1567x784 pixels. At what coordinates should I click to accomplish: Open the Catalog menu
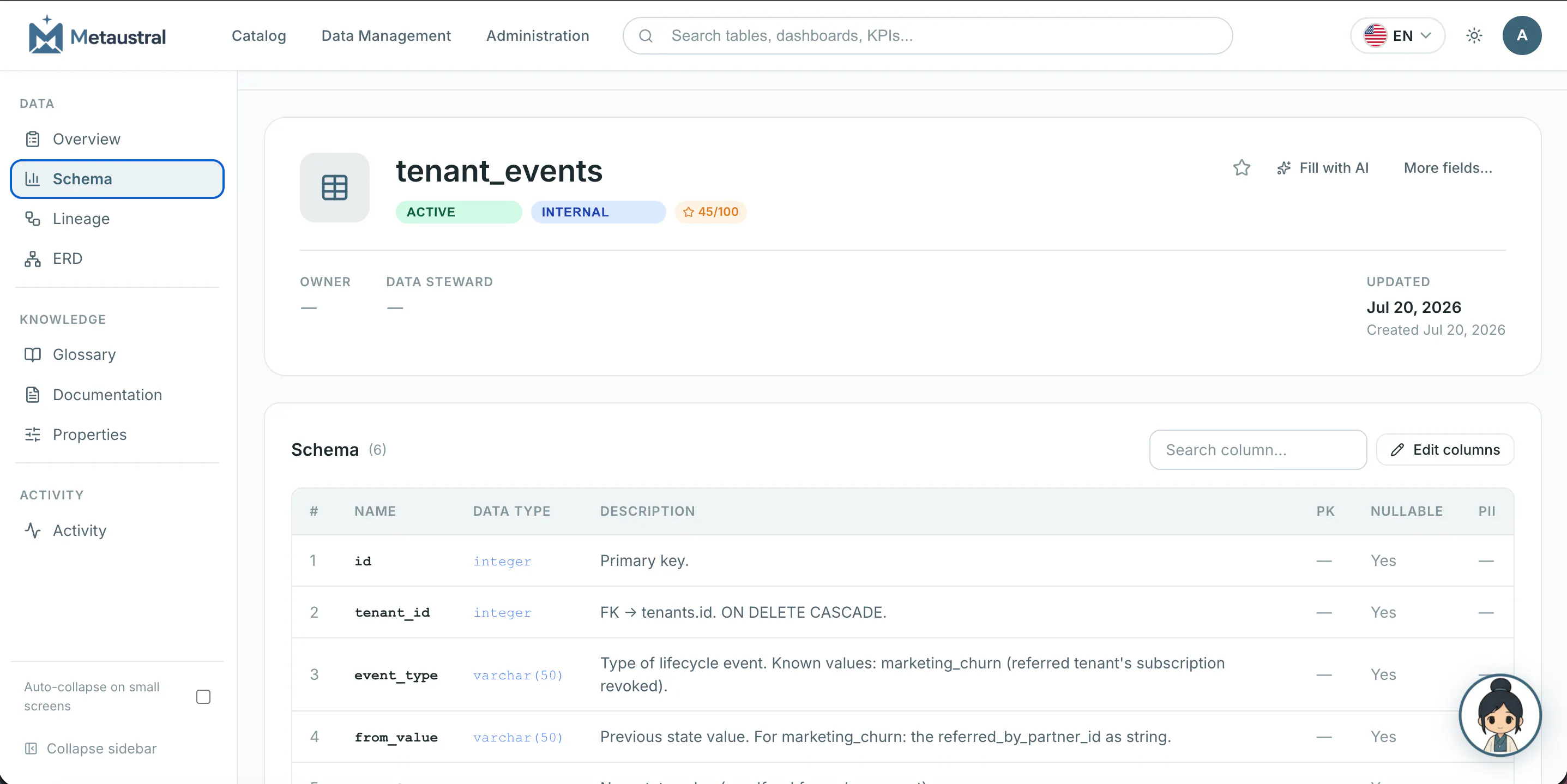[x=258, y=36]
